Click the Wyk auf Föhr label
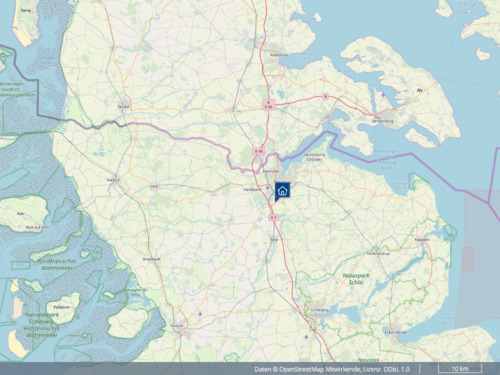The image size is (500, 375). point(38,228)
